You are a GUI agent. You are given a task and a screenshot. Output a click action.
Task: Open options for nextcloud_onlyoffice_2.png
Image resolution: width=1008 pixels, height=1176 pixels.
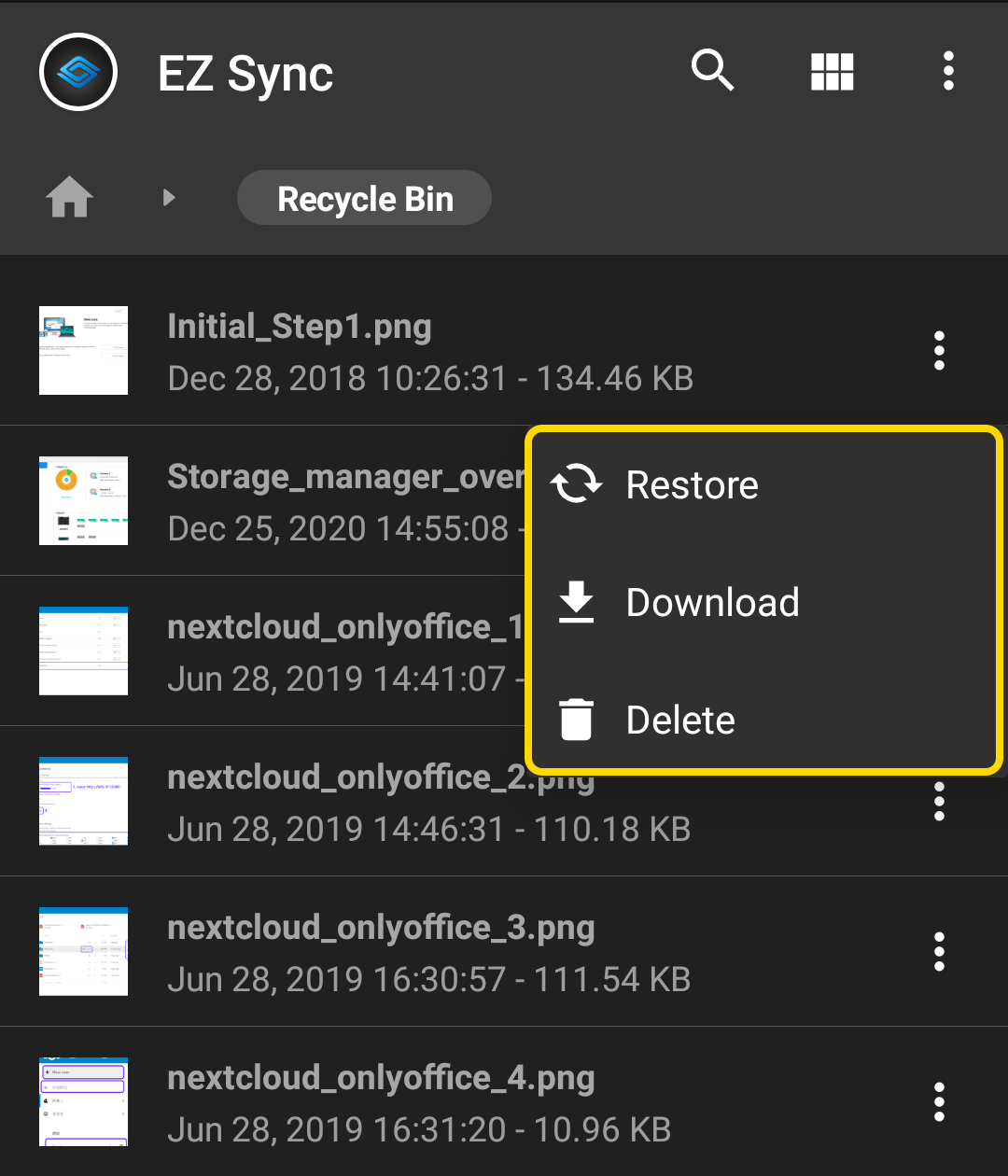pyautogui.click(x=939, y=802)
